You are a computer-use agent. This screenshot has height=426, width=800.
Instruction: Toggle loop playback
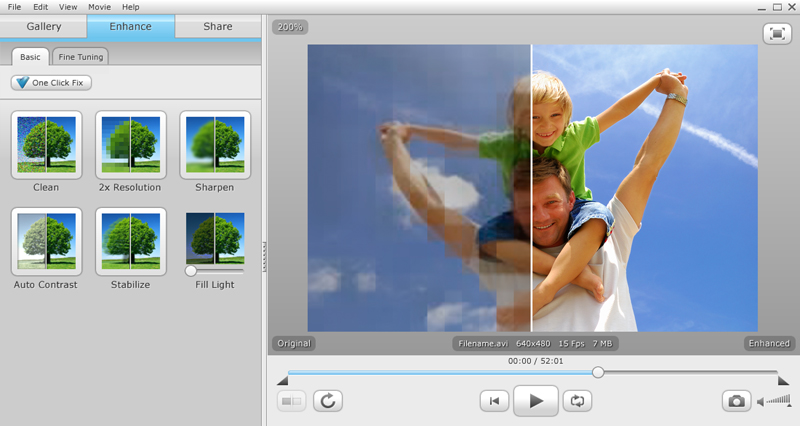[x=577, y=401]
